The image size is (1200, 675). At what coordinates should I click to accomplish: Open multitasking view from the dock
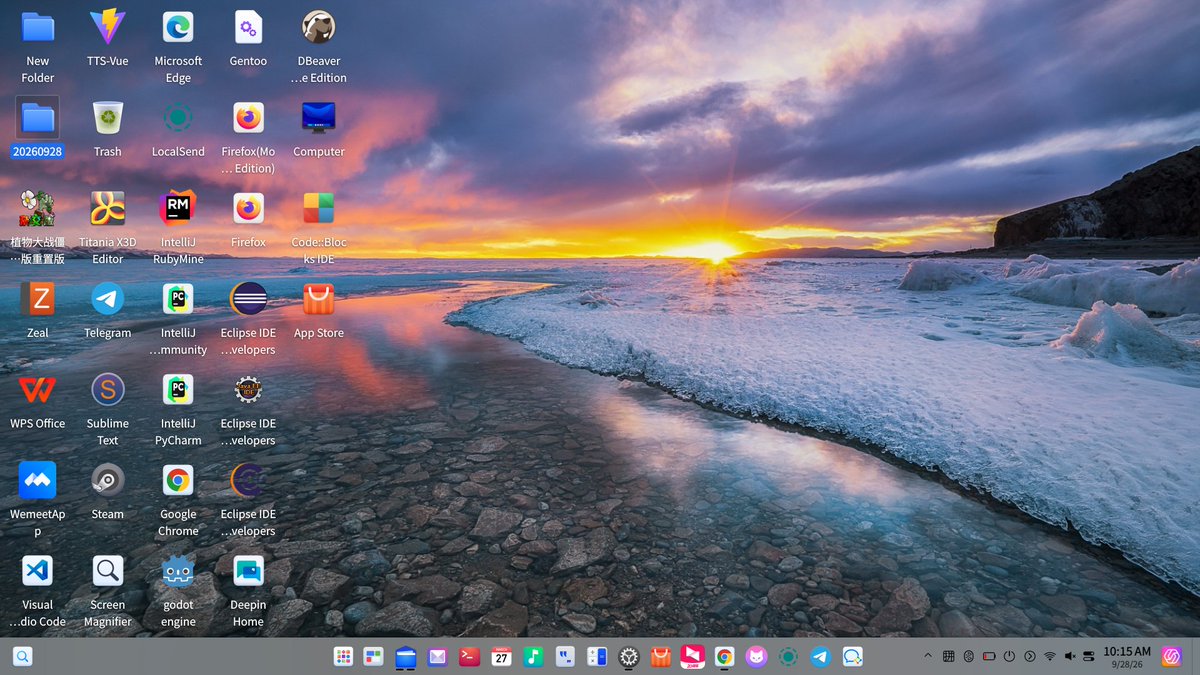pyautogui.click(x=374, y=657)
